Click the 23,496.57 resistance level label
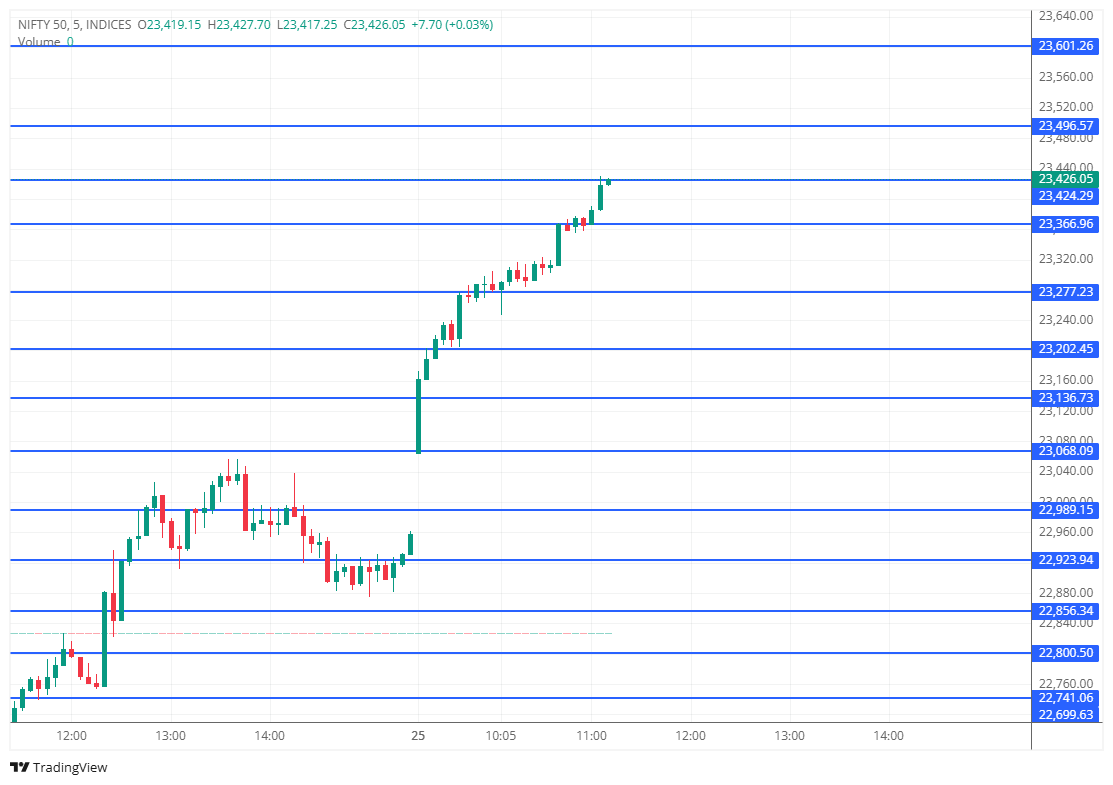This screenshot has height=785, width=1113. tap(1064, 126)
